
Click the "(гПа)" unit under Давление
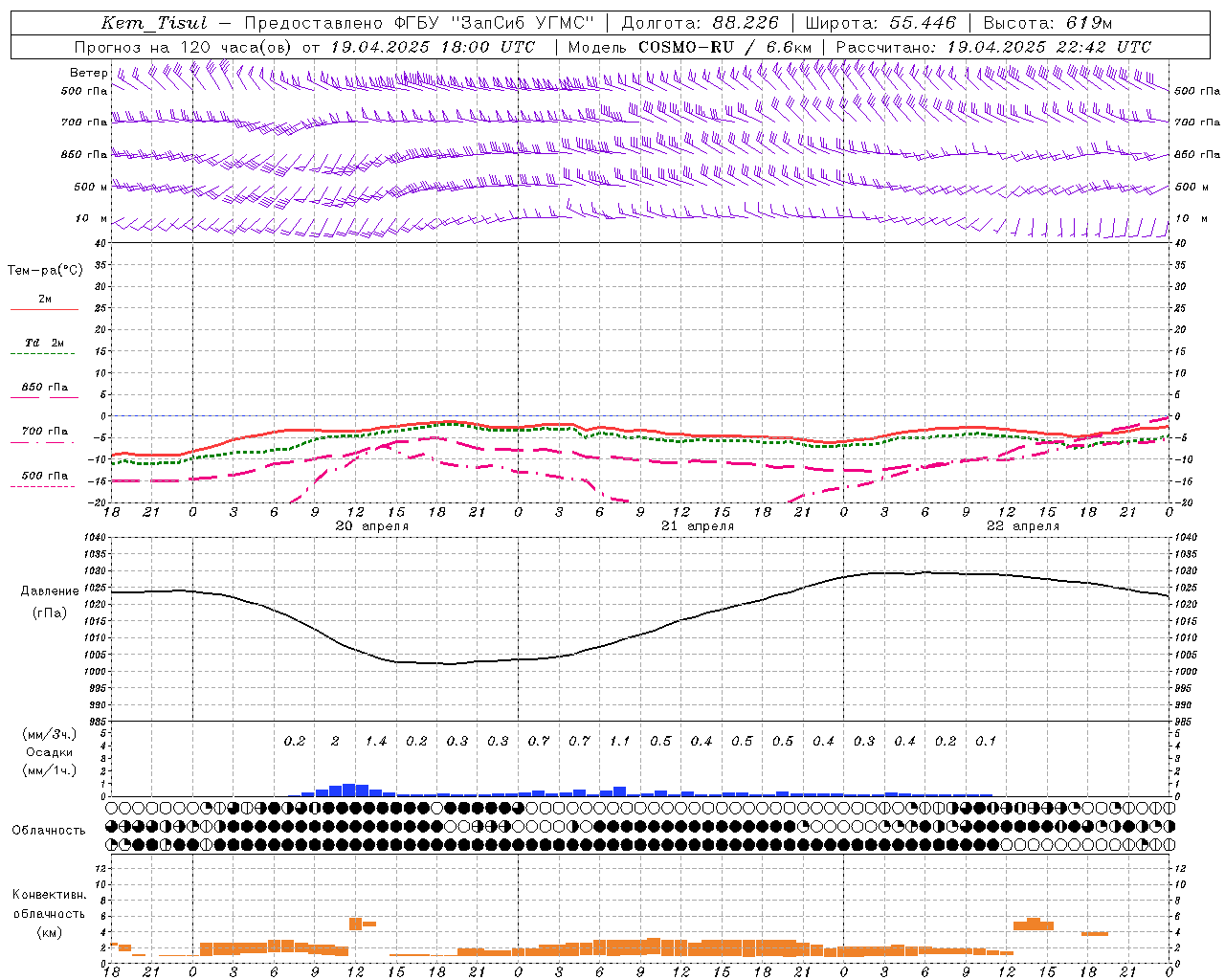pyautogui.click(x=50, y=612)
